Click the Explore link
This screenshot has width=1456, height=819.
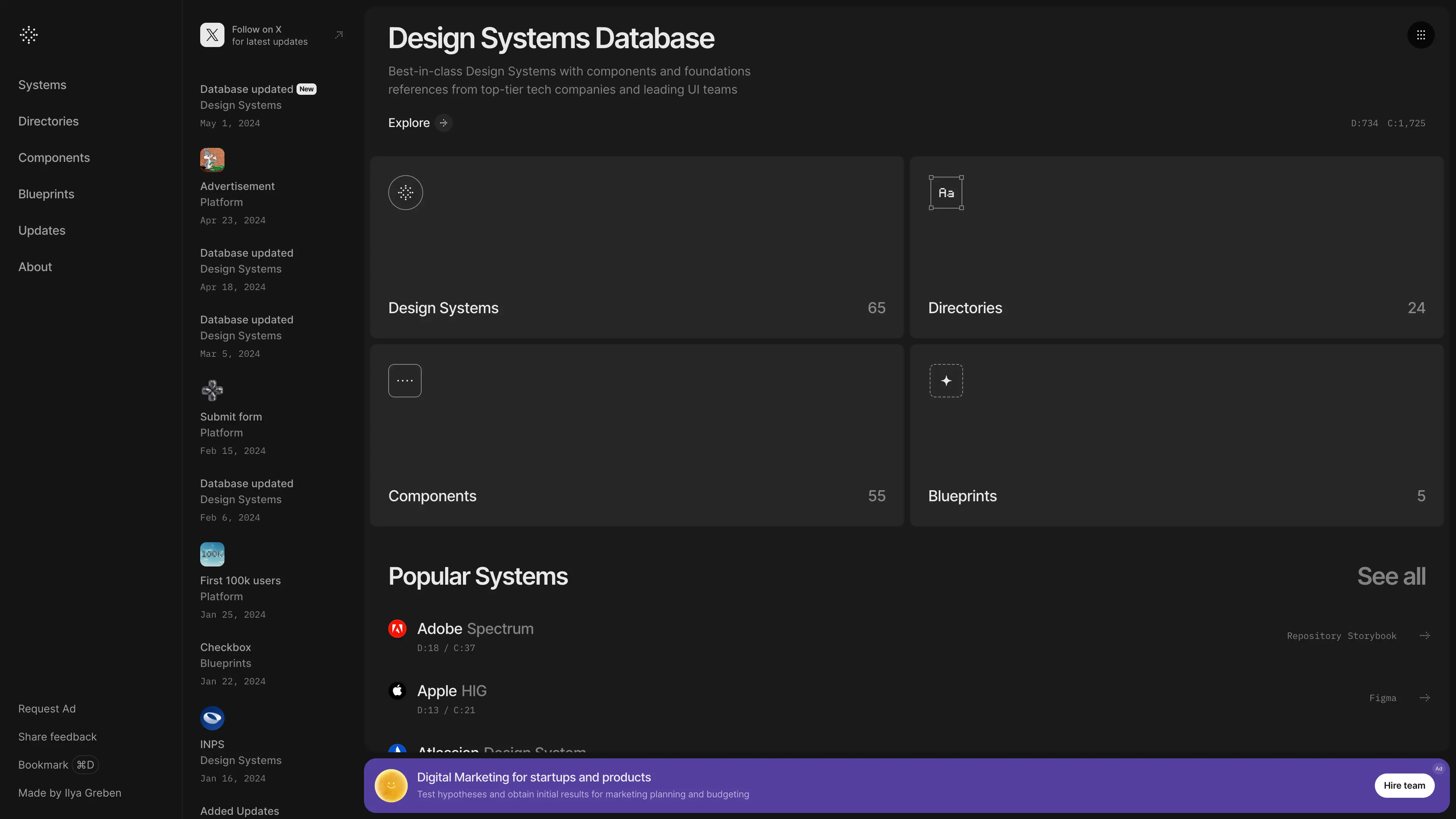409,123
